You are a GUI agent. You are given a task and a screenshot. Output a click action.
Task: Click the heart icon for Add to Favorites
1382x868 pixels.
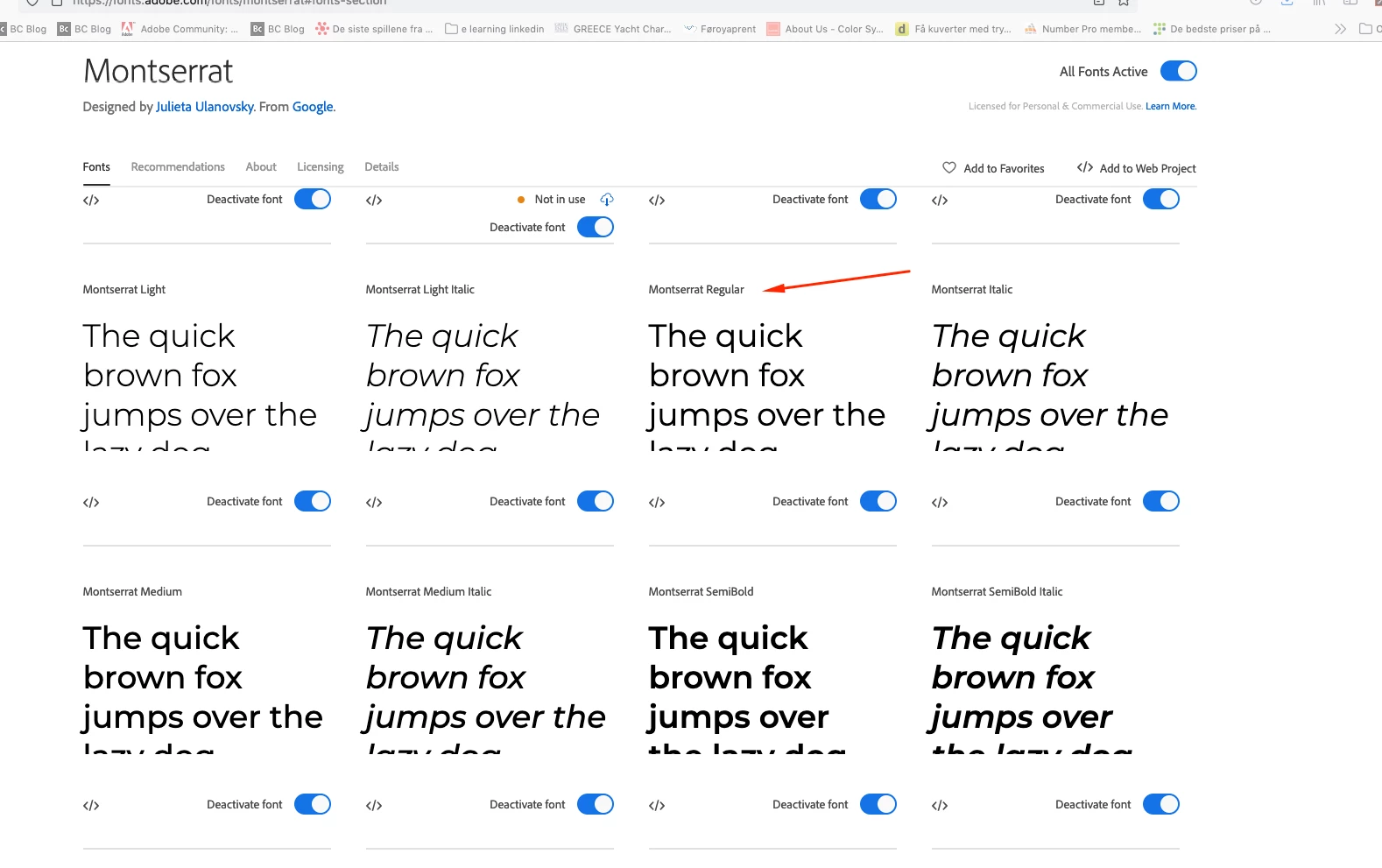click(949, 167)
